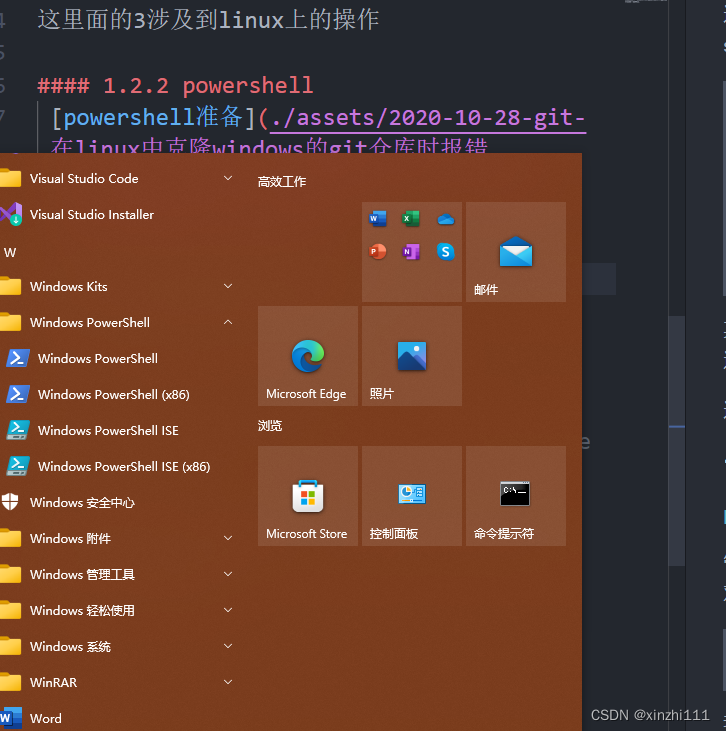Expand the WinRAR folder chevron
This screenshot has height=731, width=726.
coord(228,682)
